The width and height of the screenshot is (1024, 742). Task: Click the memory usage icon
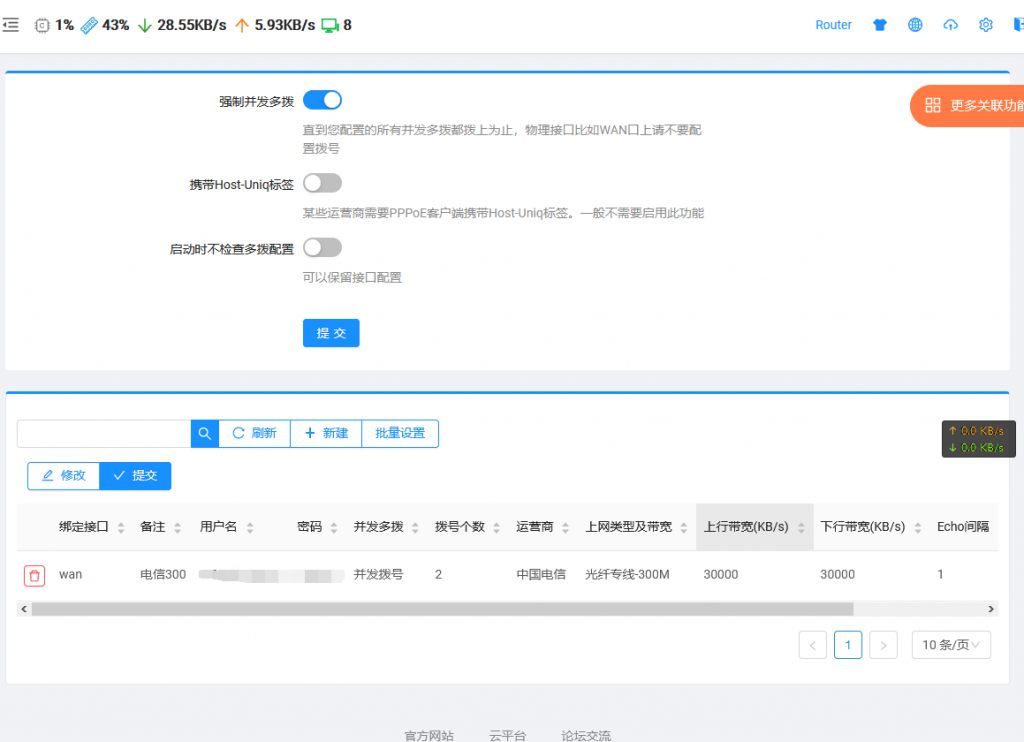89,25
